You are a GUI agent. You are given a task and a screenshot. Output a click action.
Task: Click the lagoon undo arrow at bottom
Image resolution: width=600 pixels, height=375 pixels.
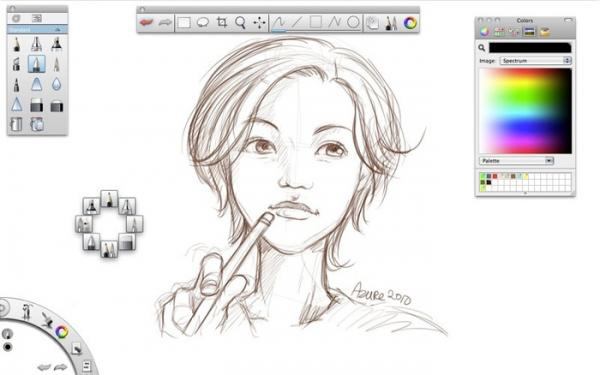pyautogui.click(x=44, y=368)
